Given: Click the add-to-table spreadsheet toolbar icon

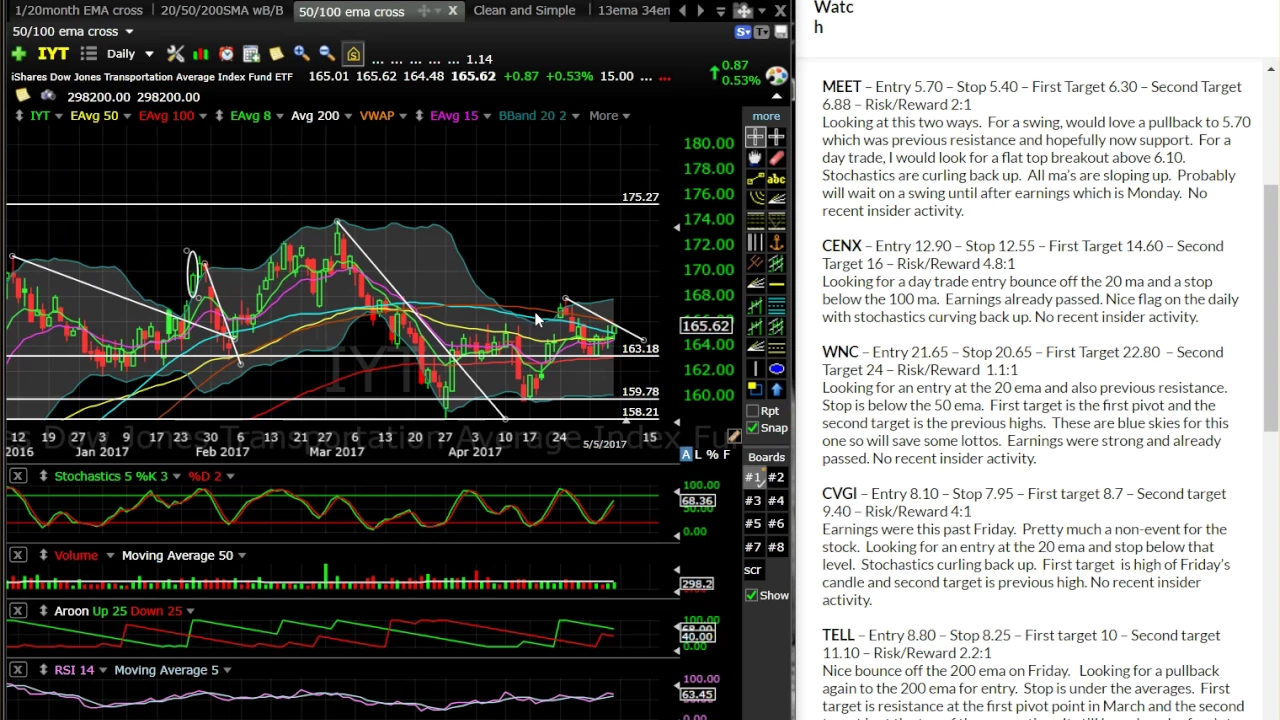Looking at the screenshot, I should 251,54.
